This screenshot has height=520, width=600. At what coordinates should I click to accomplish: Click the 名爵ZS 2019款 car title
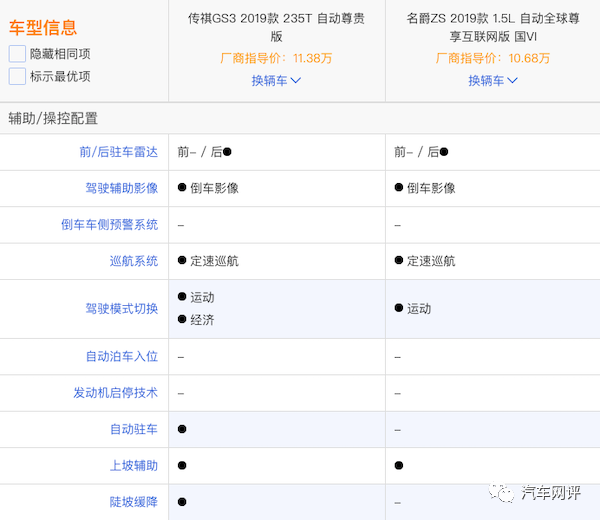(x=493, y=27)
